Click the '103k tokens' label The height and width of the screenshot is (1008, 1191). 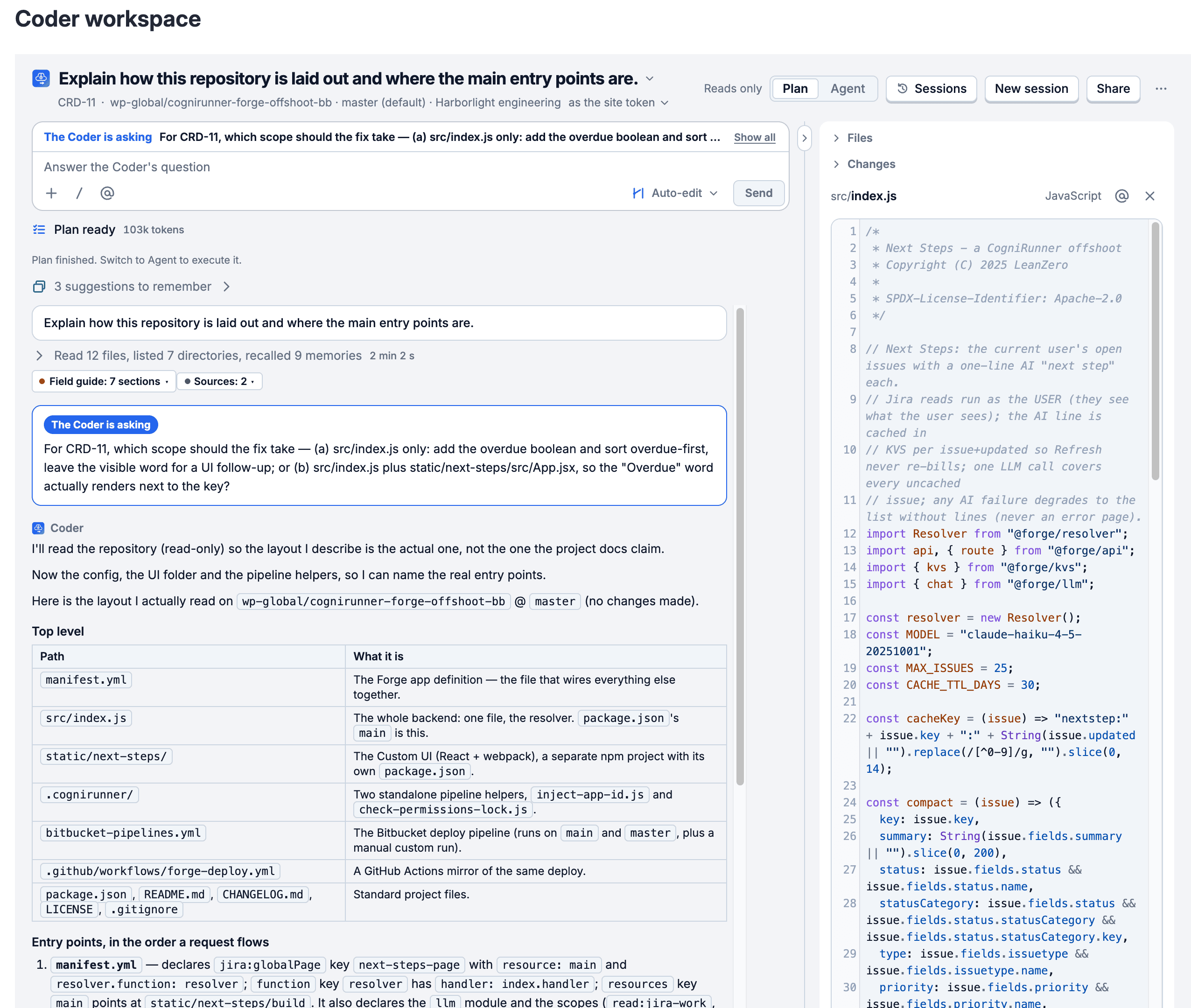click(154, 230)
